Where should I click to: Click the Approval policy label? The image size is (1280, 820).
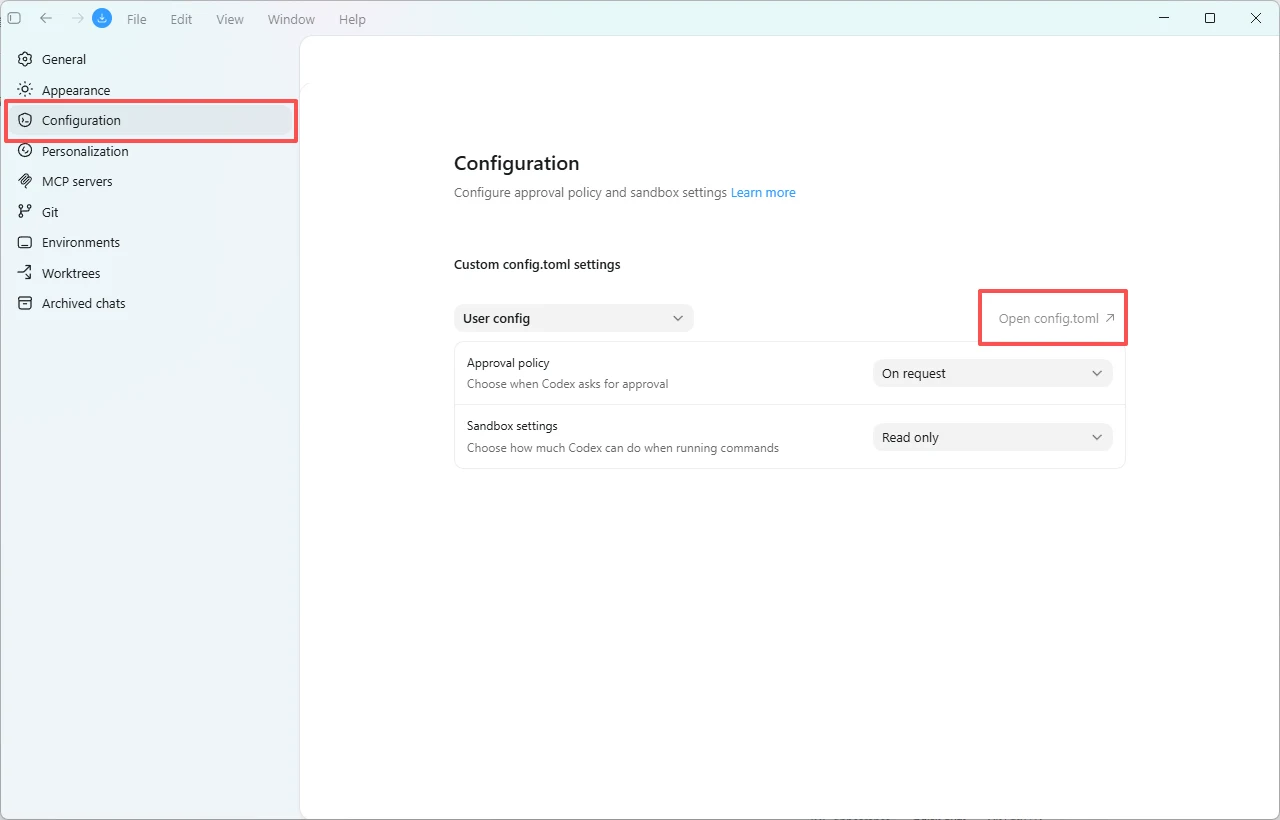[x=508, y=363]
